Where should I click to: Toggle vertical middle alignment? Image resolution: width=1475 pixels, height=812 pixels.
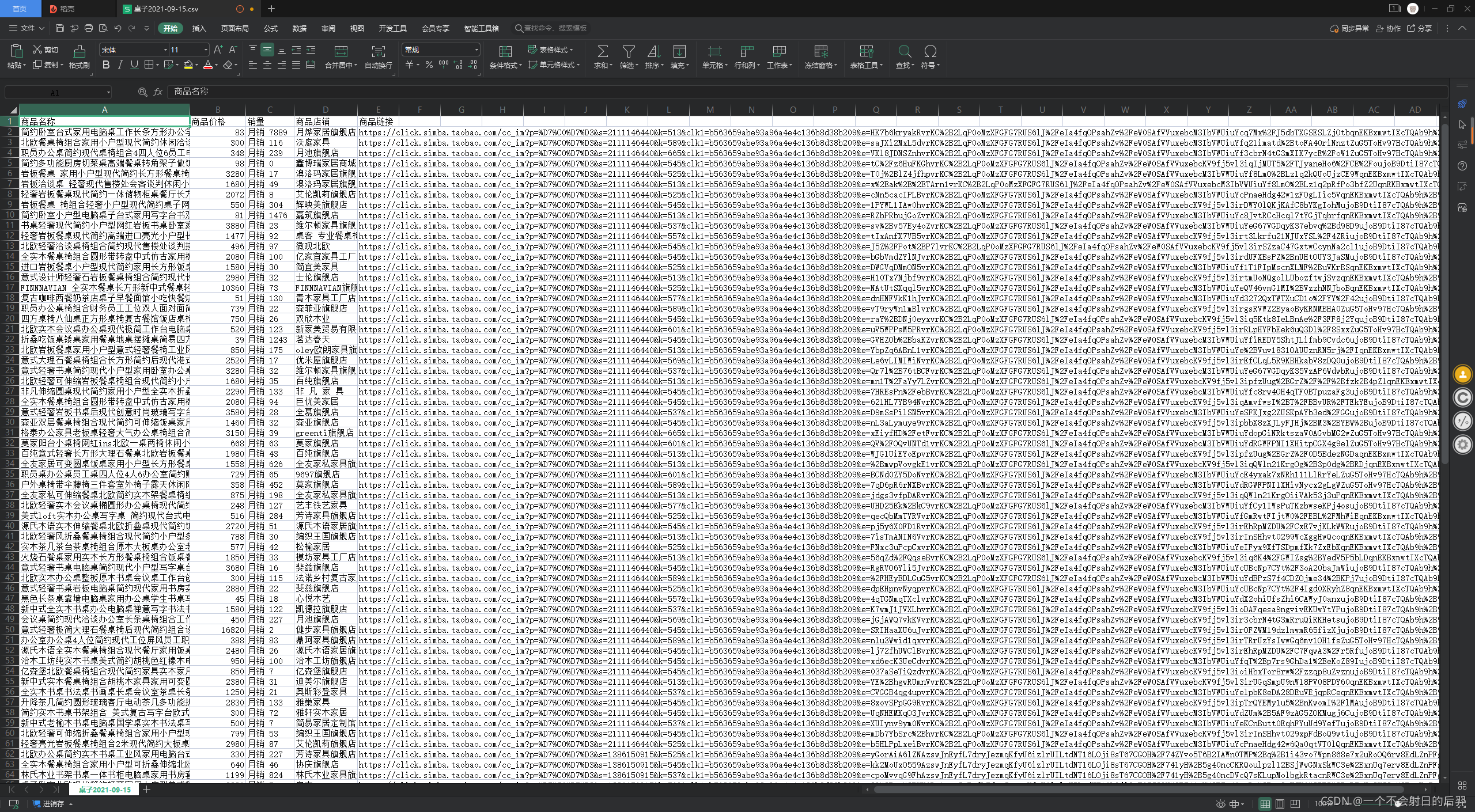267,50
